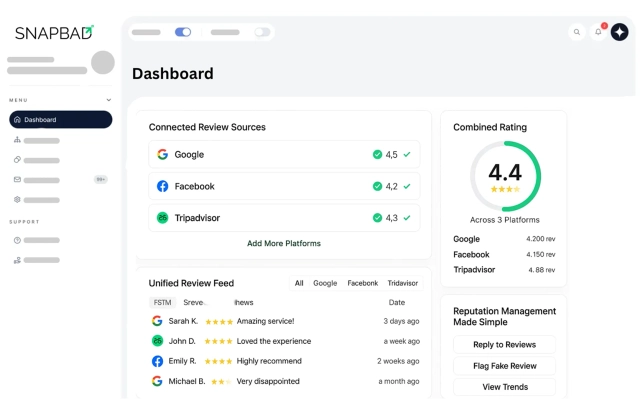Click Michael B. star rating

coord(220,382)
